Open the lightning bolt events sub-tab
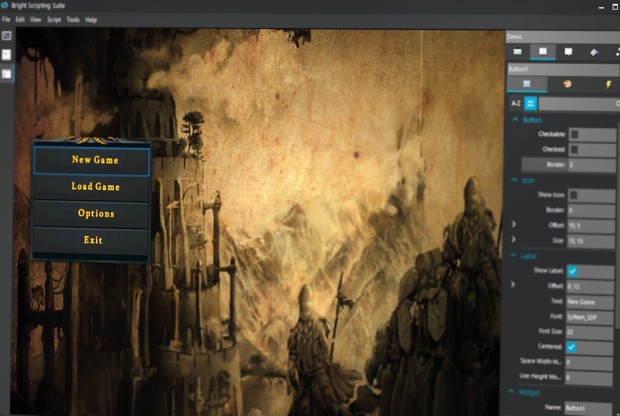Screen dimensions: 620x416 pyautogui.click(x=608, y=84)
